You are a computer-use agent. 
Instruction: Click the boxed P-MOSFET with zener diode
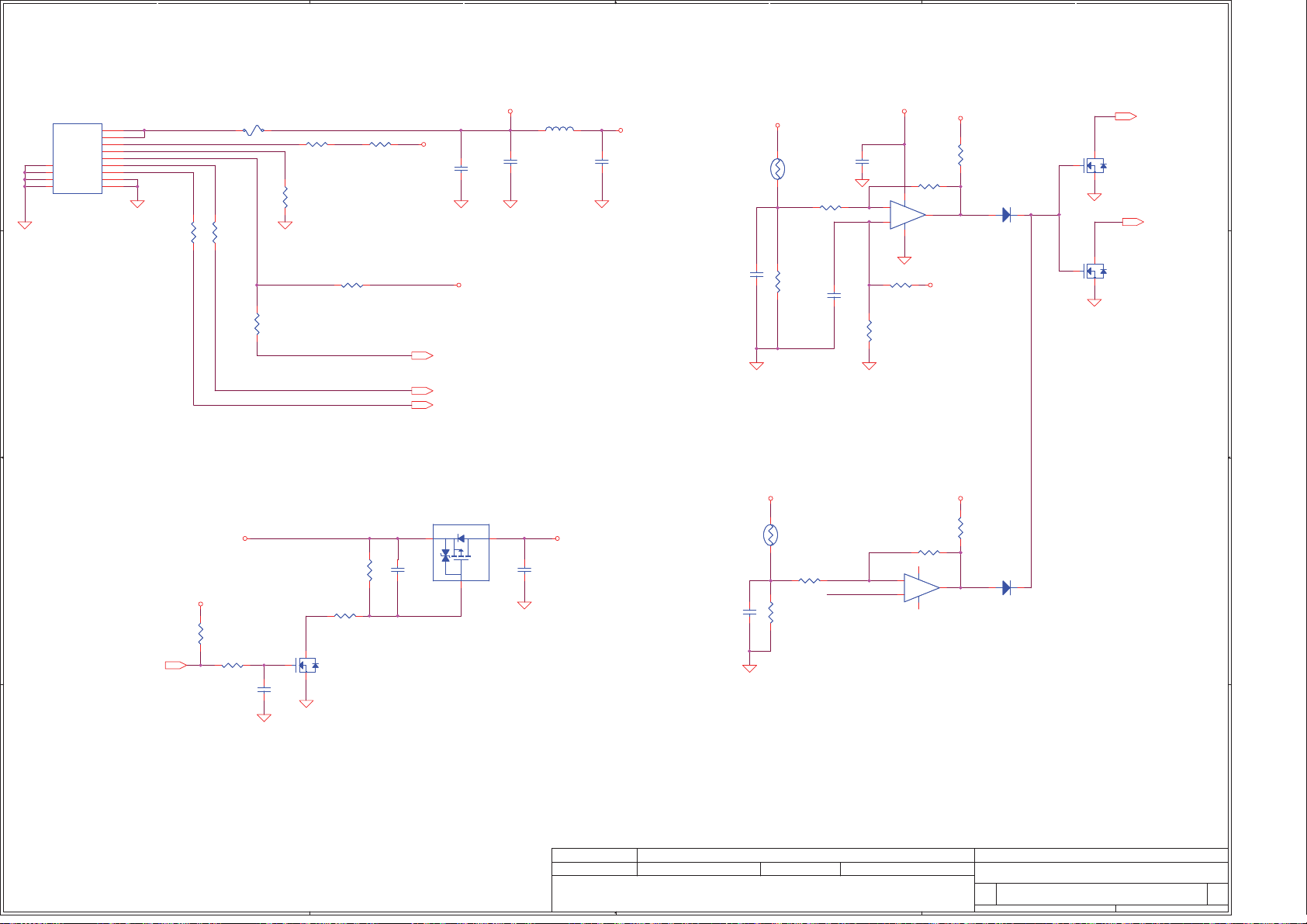coord(461,552)
